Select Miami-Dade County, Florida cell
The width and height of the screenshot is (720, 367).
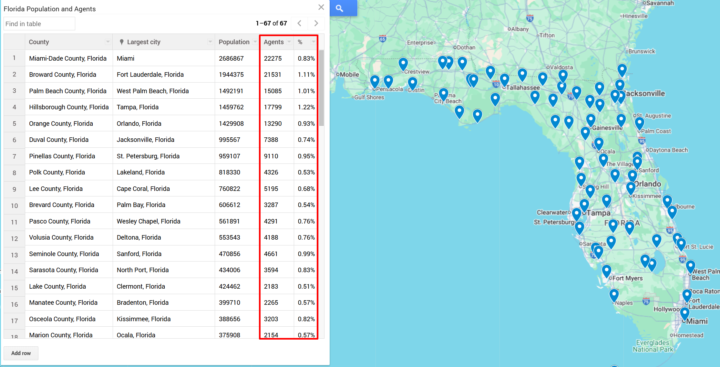pos(69,58)
